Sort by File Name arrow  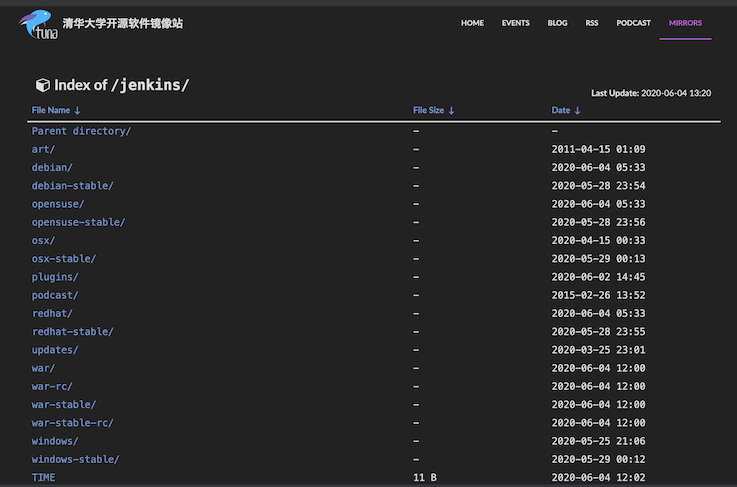click(77, 111)
